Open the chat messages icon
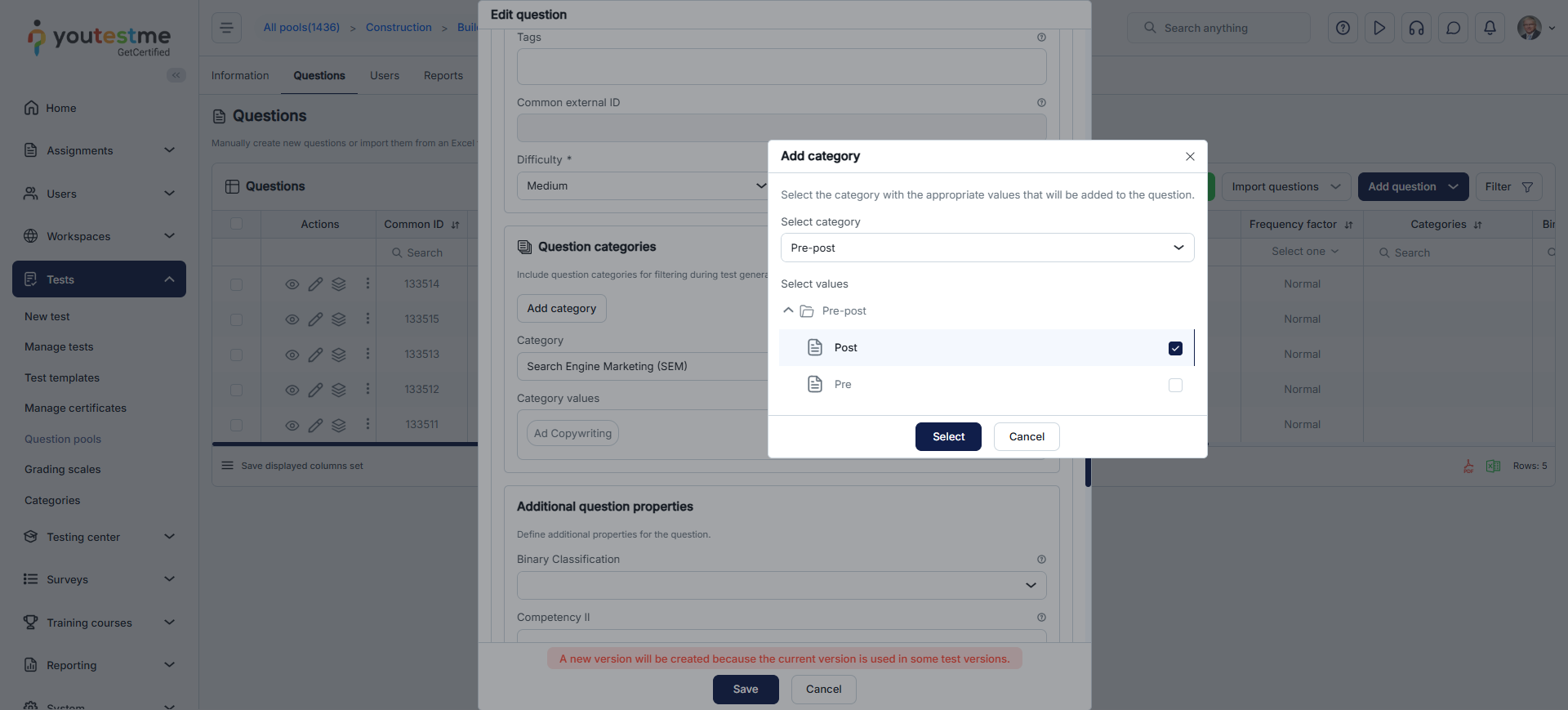Screen dimensions: 1568x710 (x=1453, y=28)
